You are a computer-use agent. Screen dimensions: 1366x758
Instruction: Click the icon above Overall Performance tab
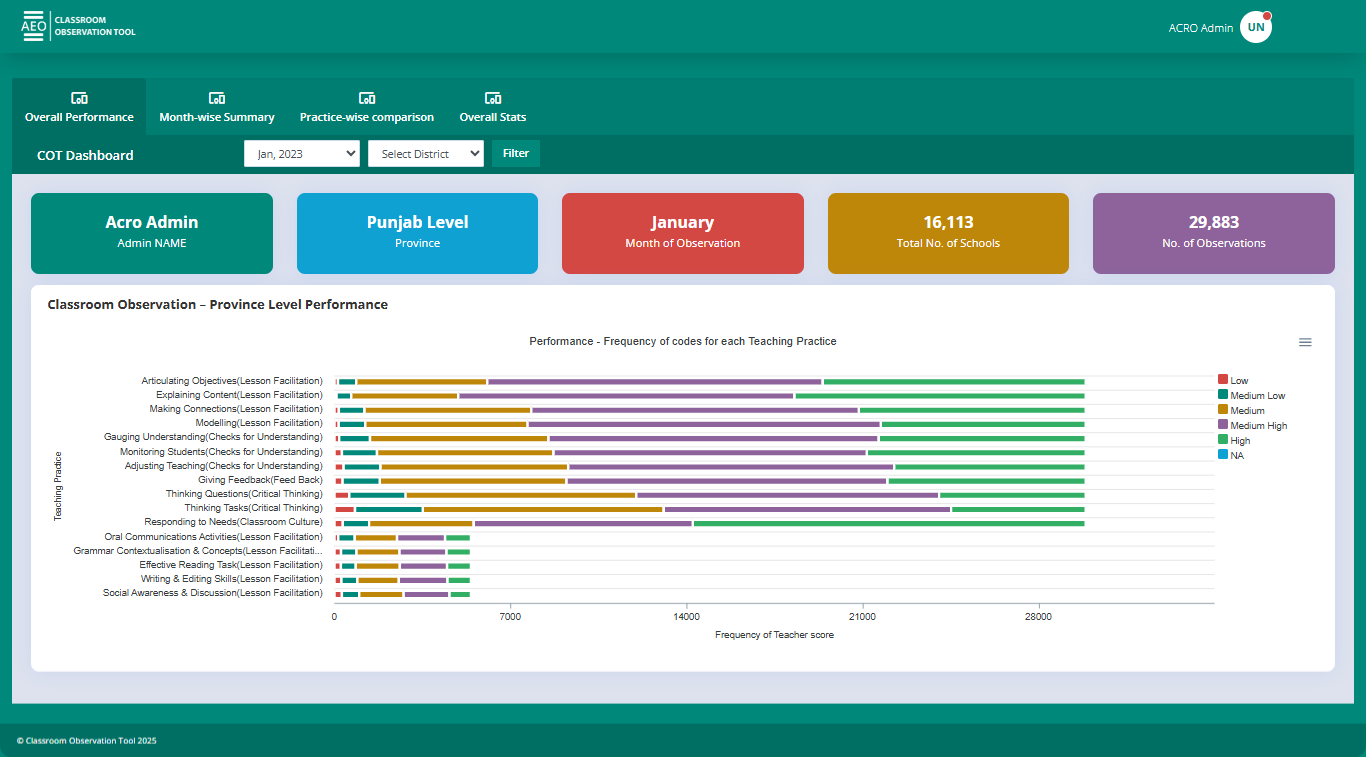point(79,98)
